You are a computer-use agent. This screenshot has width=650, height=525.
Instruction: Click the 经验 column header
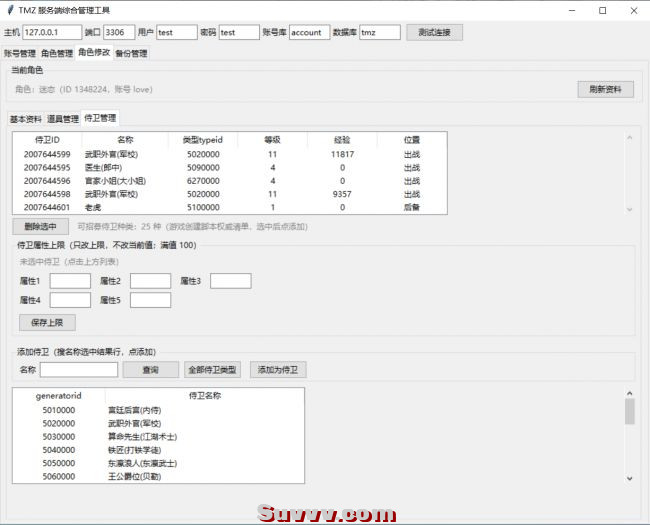click(x=342, y=140)
